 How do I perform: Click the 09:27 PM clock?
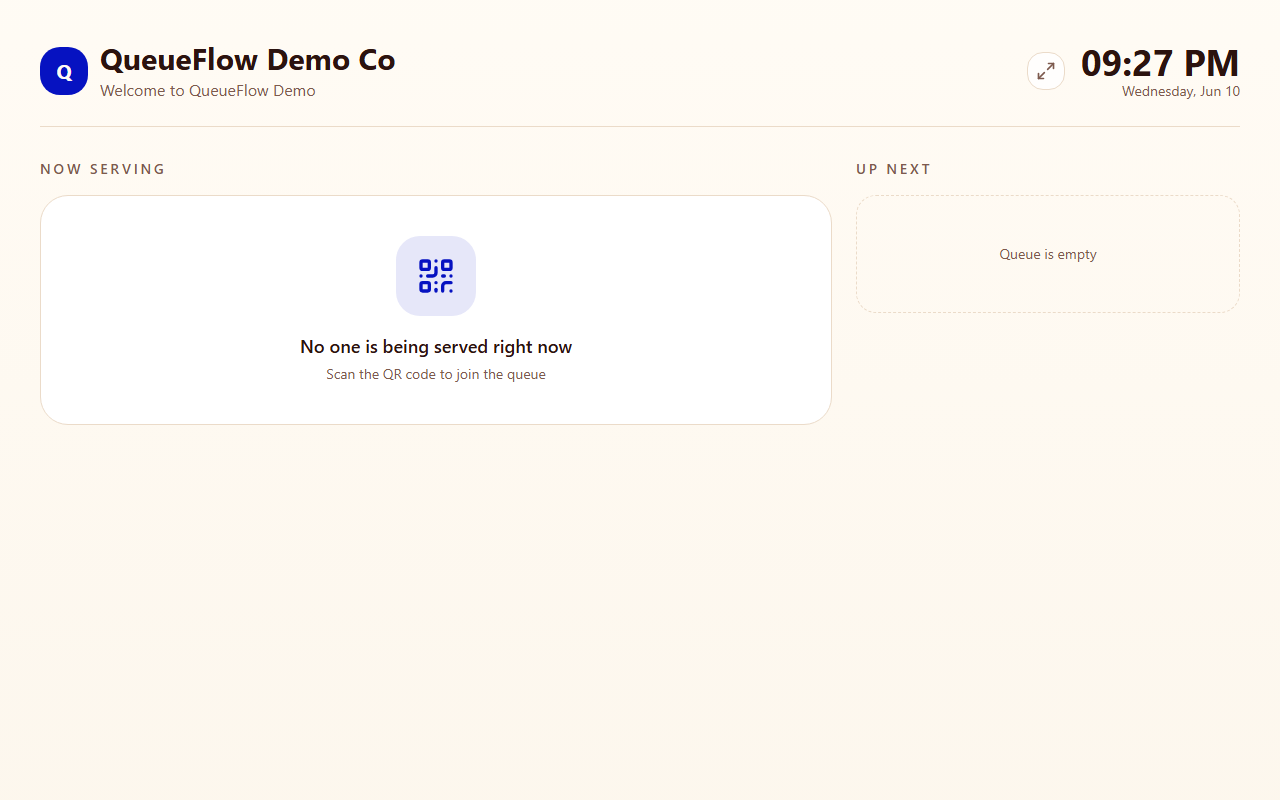pyautogui.click(x=1160, y=63)
